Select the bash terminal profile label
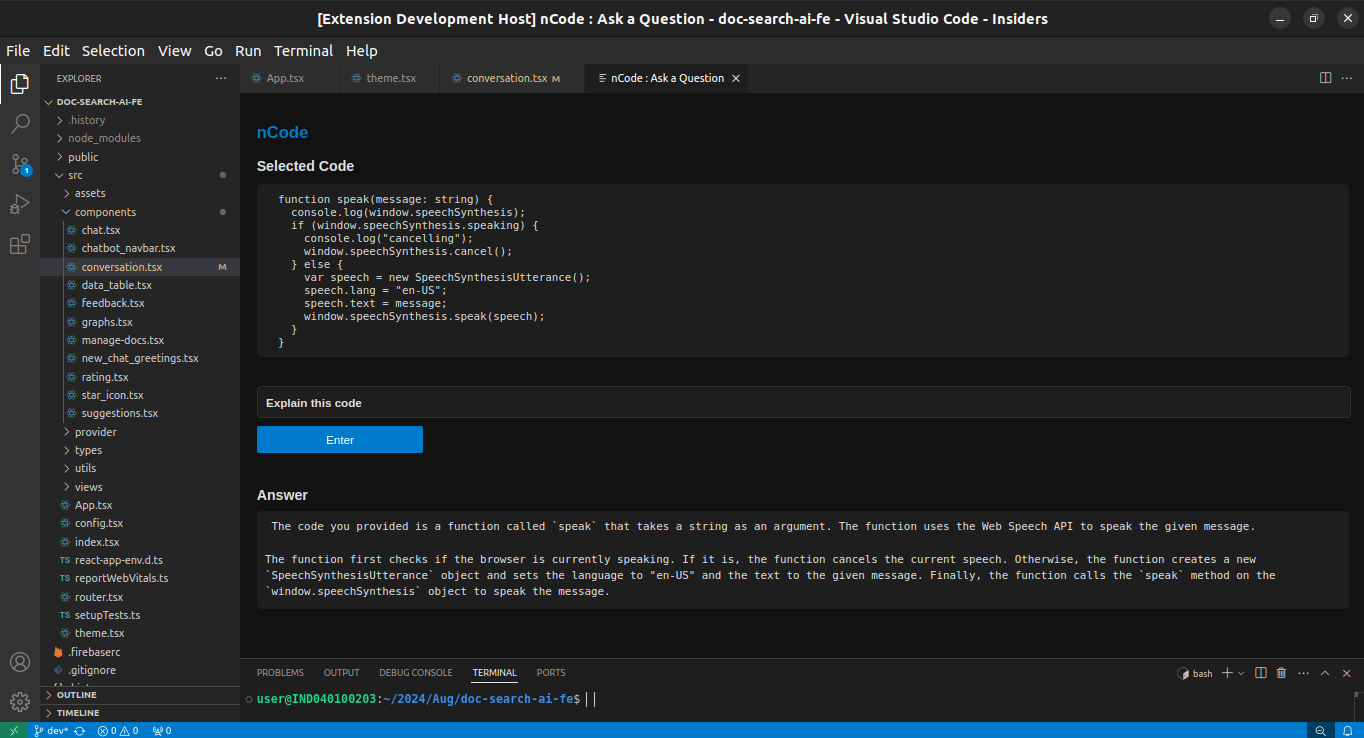The width and height of the screenshot is (1364, 738). [1195, 673]
